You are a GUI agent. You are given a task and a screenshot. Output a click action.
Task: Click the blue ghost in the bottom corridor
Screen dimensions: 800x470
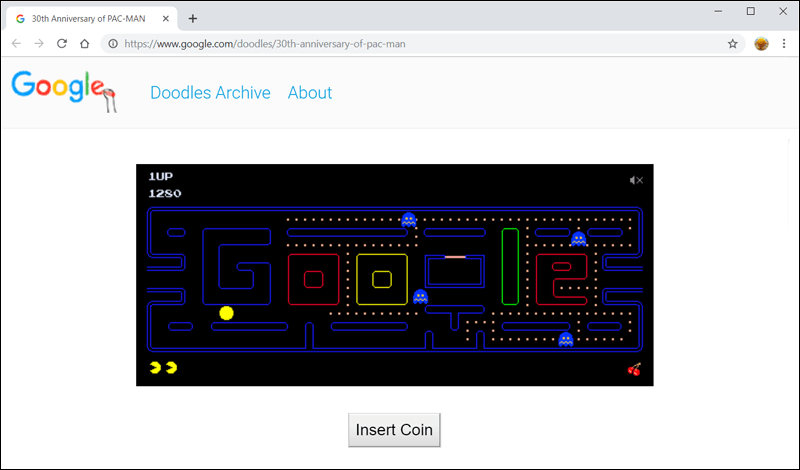[565, 340]
